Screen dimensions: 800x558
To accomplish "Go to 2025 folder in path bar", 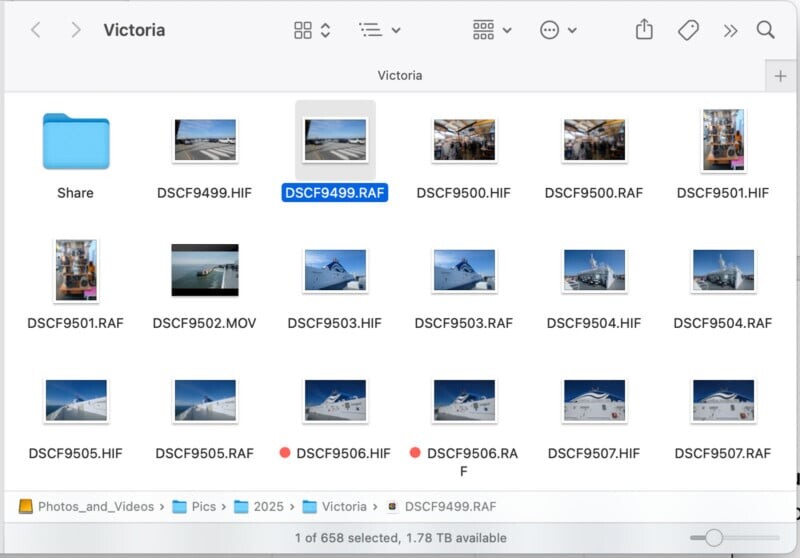I will 267,506.
